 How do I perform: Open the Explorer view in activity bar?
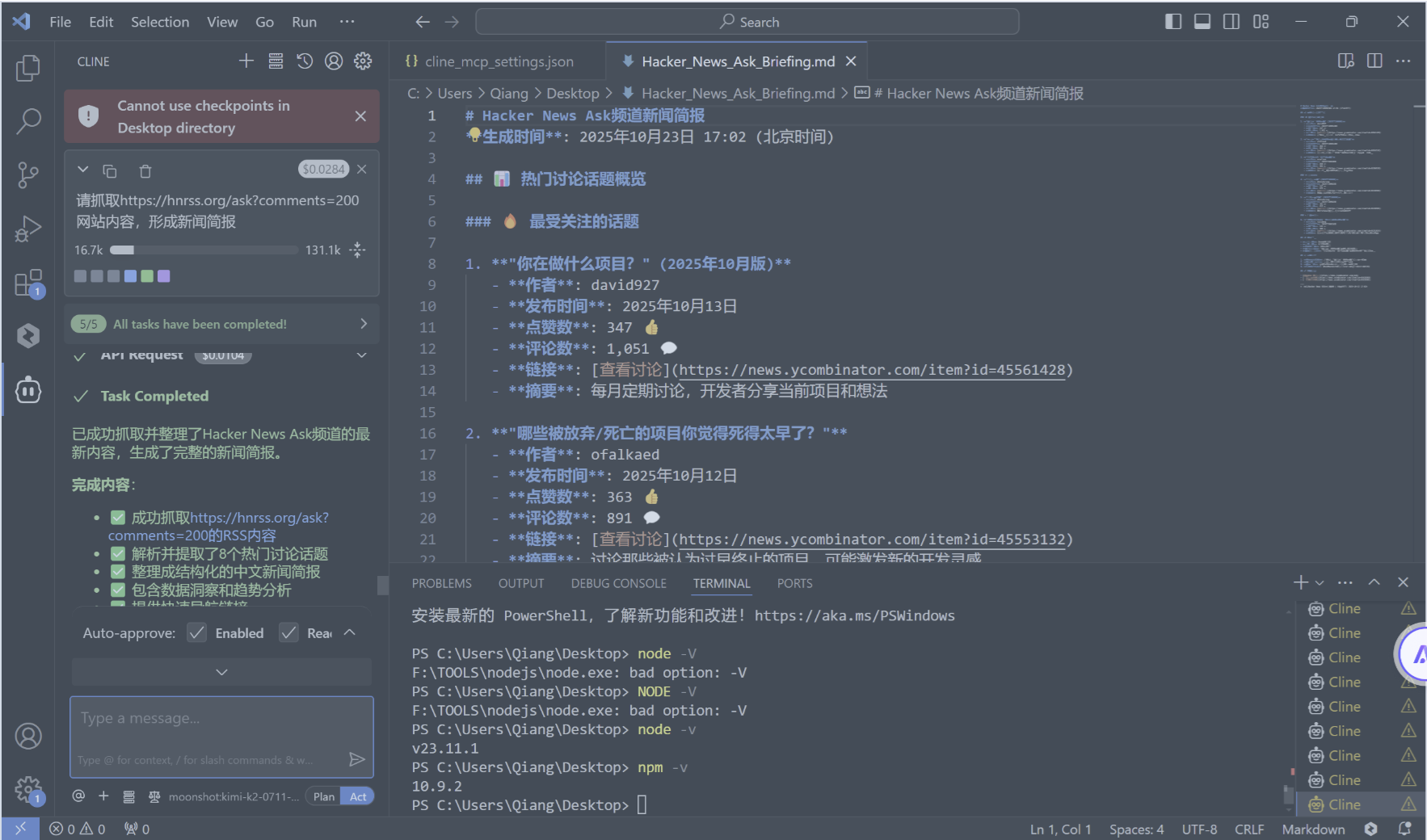click(x=28, y=68)
